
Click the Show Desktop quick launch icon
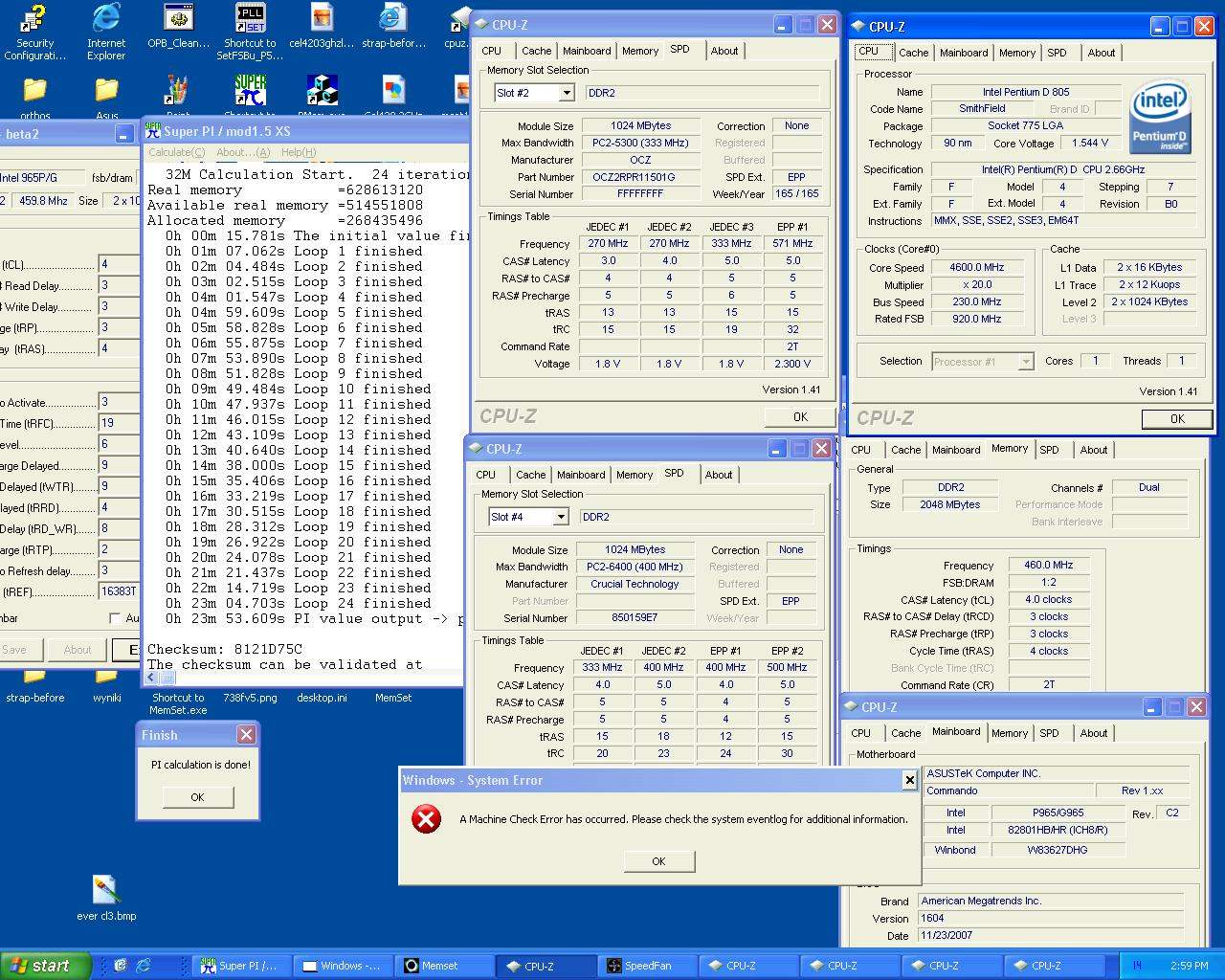click(x=121, y=966)
